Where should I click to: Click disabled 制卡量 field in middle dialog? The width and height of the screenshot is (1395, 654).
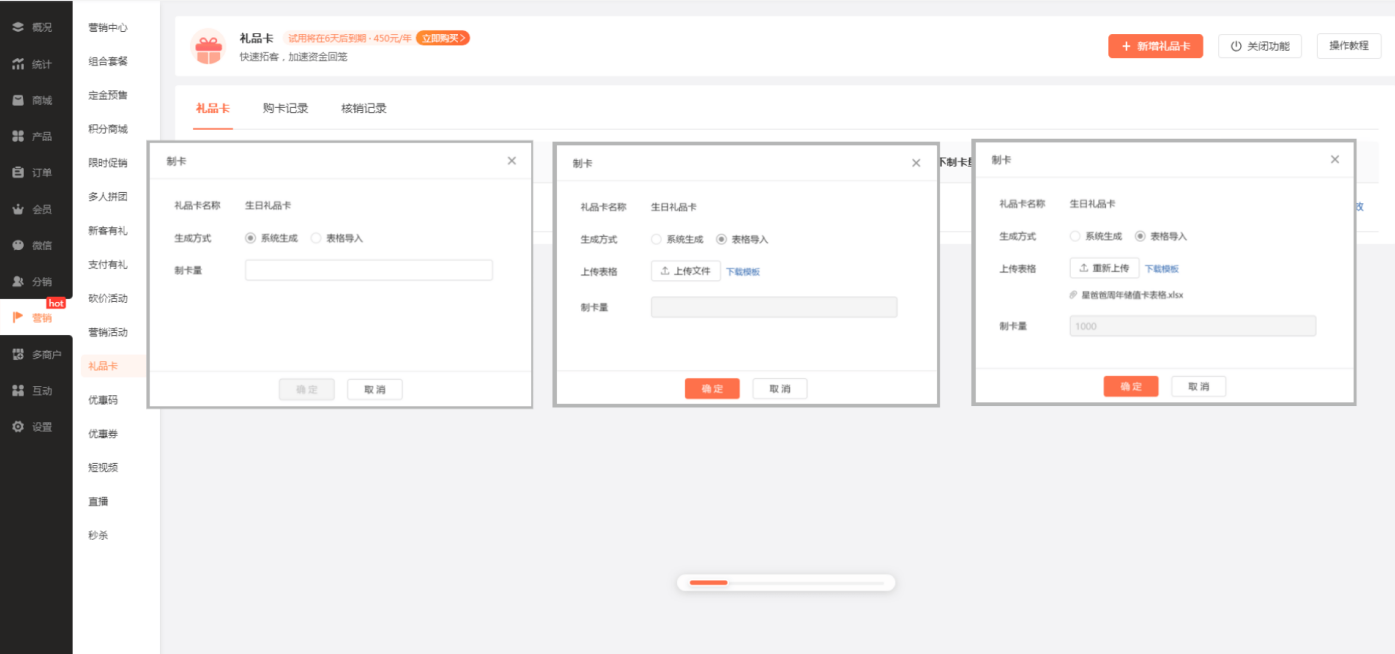(x=774, y=307)
